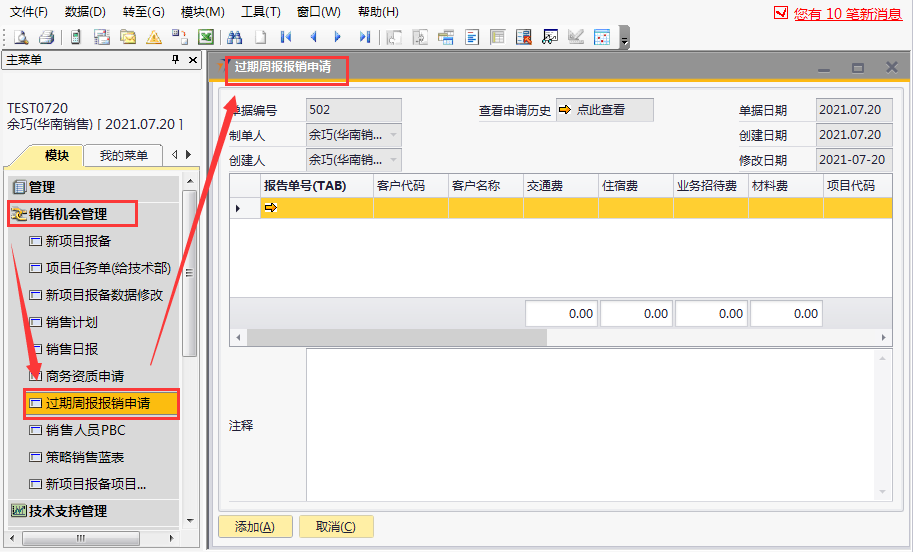Click the binoculars find icon

[235, 37]
